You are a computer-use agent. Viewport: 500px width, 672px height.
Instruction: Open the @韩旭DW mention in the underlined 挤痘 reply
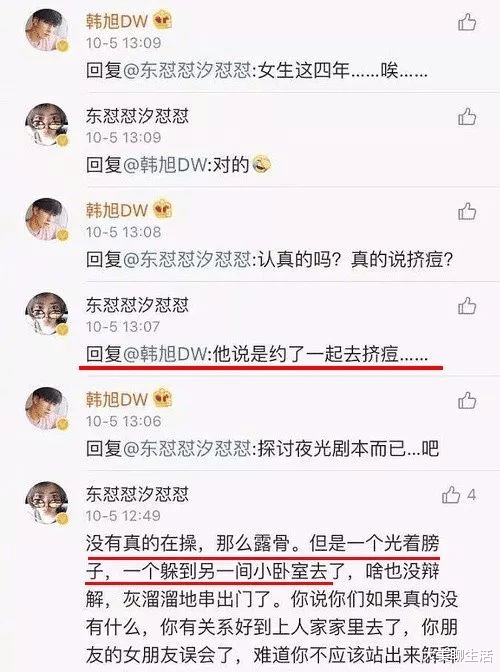165,354
